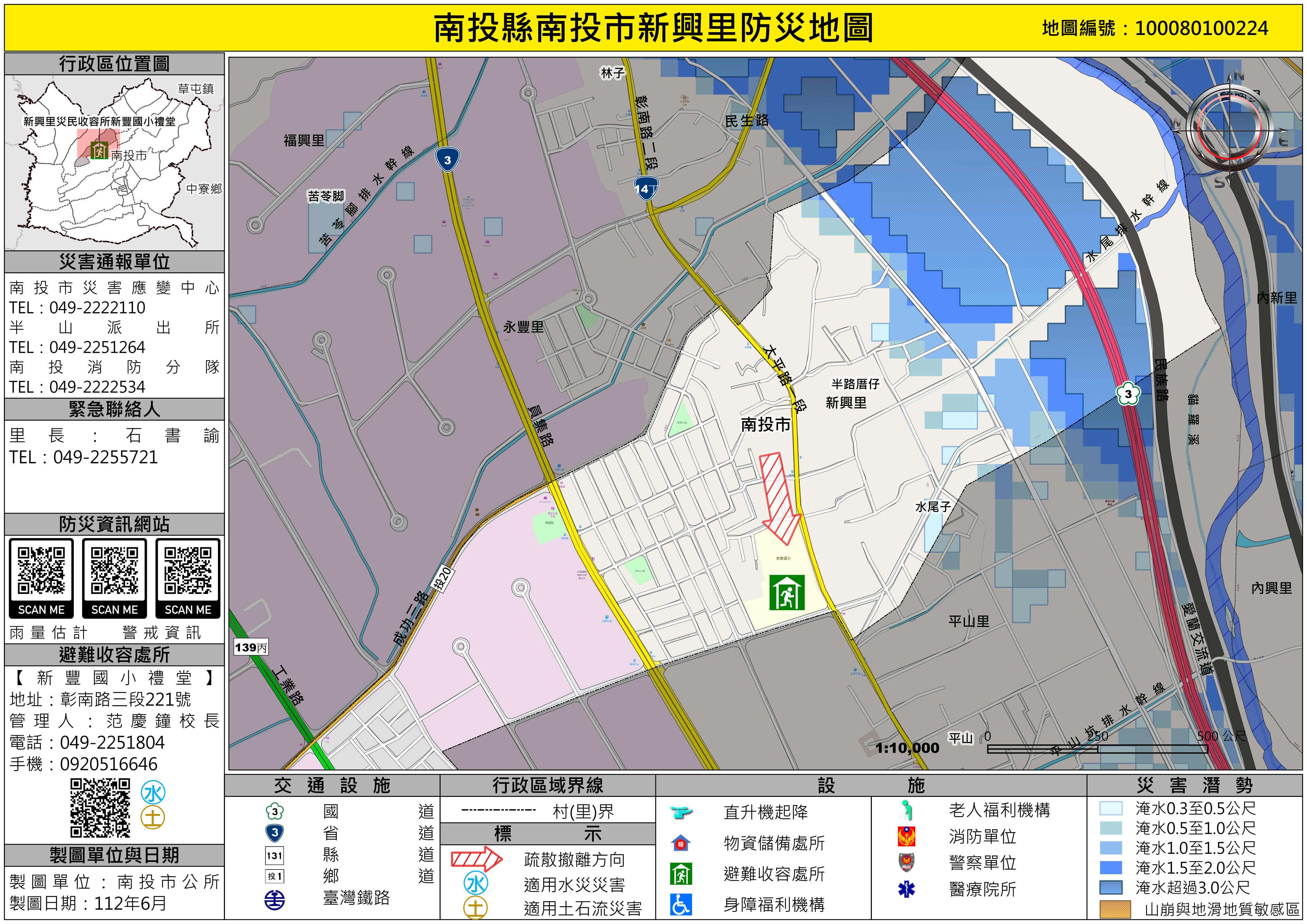
Task: Click the administrative location inset map
Action: [114, 162]
